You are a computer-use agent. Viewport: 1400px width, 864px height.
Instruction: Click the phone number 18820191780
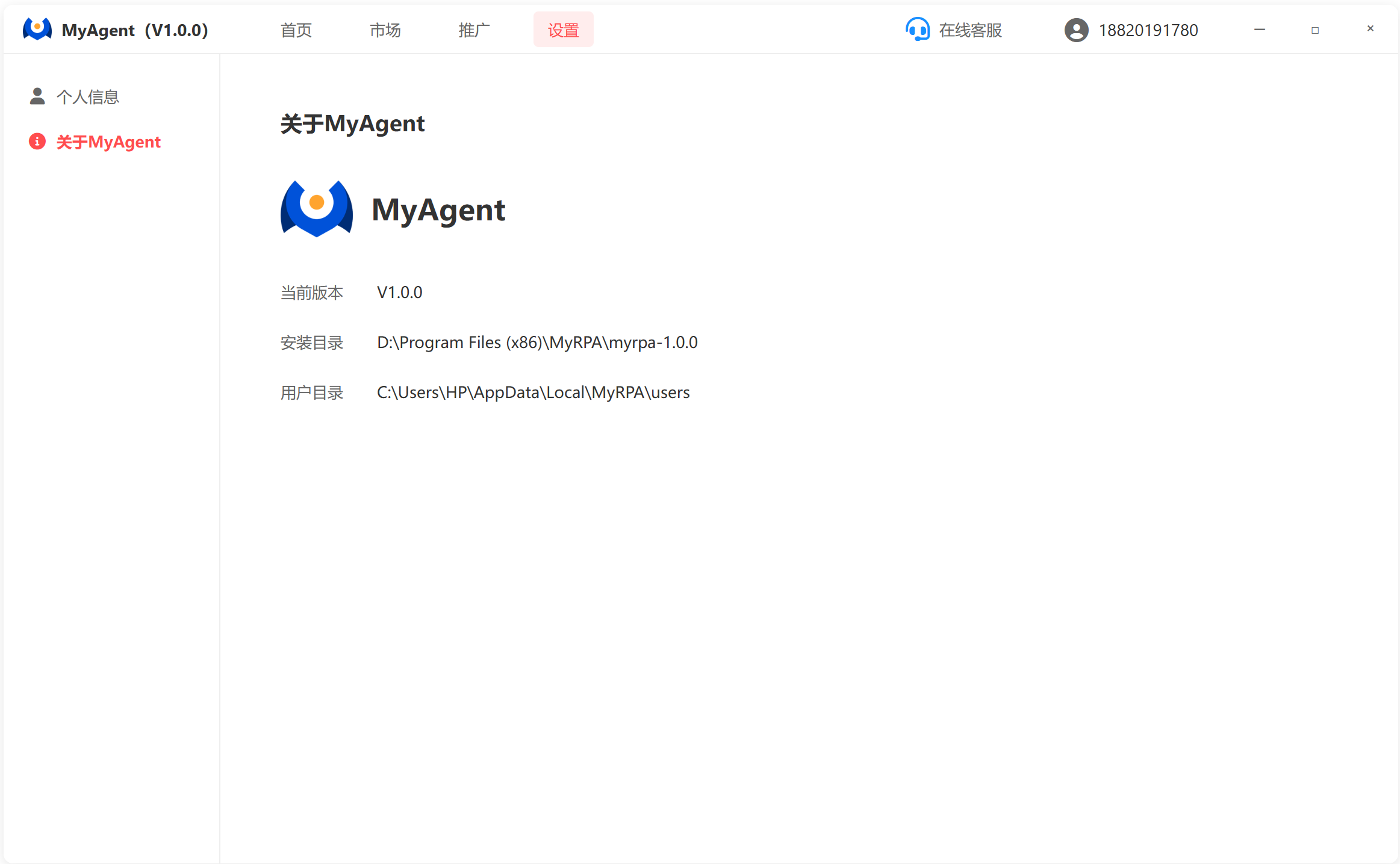click(1148, 30)
